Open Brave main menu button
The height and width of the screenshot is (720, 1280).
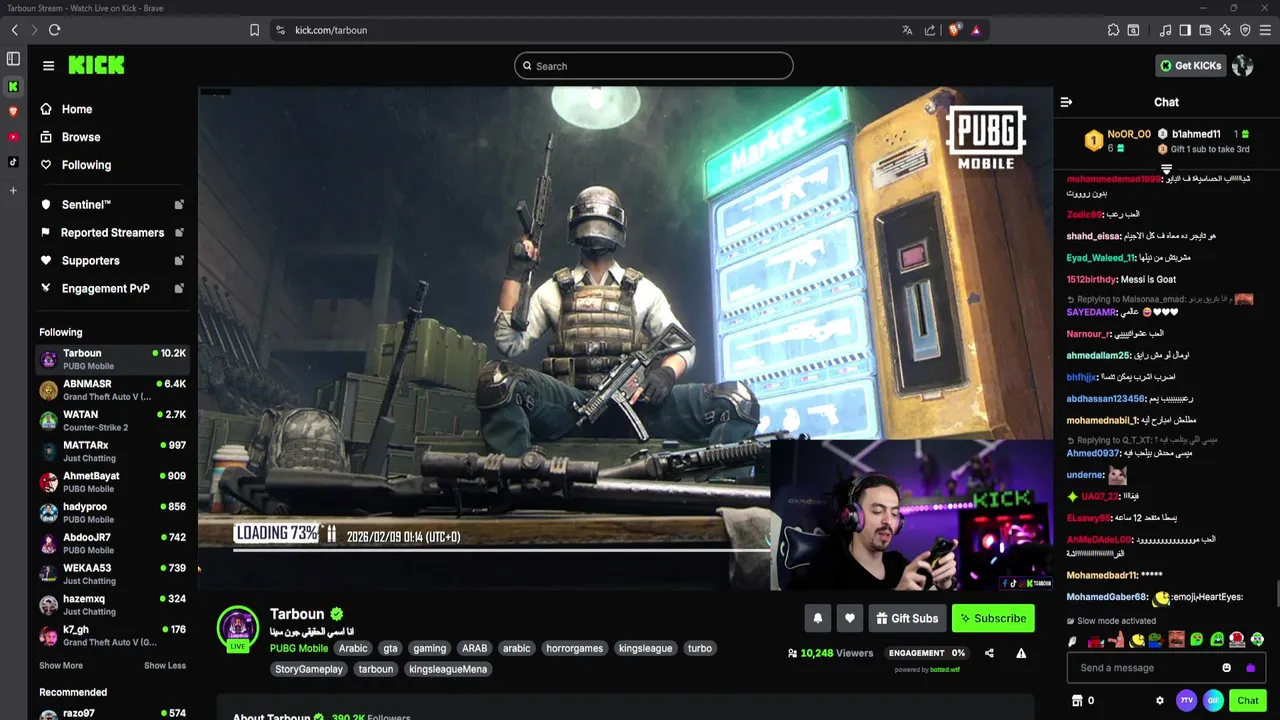tap(1265, 30)
